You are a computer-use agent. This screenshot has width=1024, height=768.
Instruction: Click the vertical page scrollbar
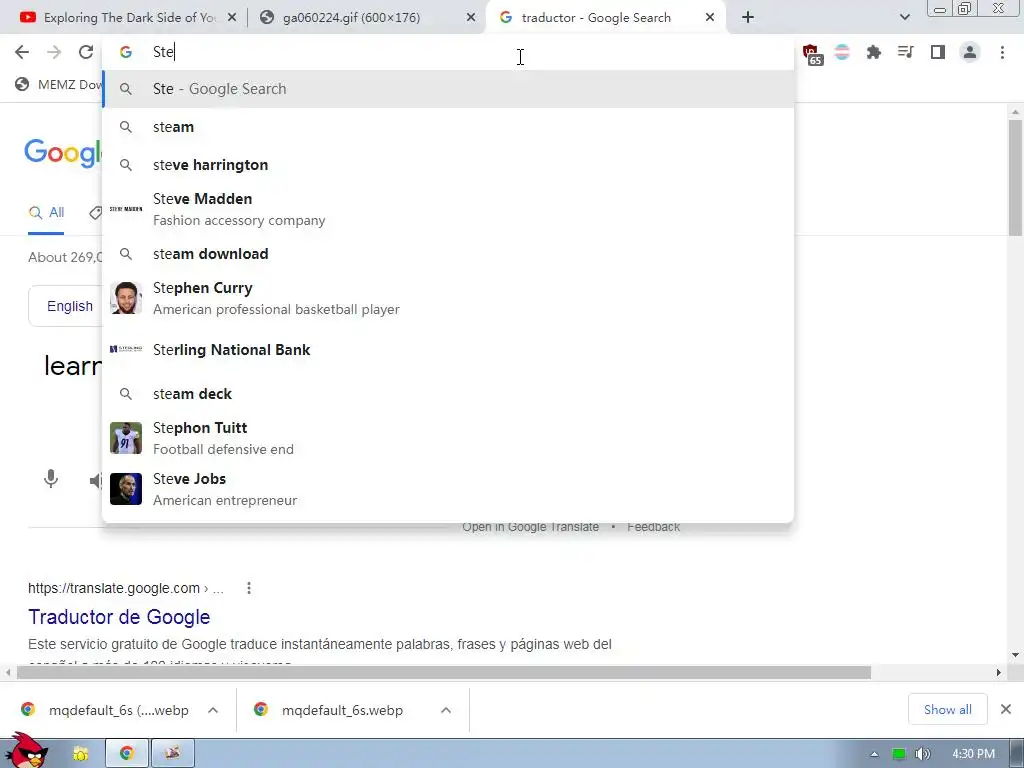(x=1015, y=176)
